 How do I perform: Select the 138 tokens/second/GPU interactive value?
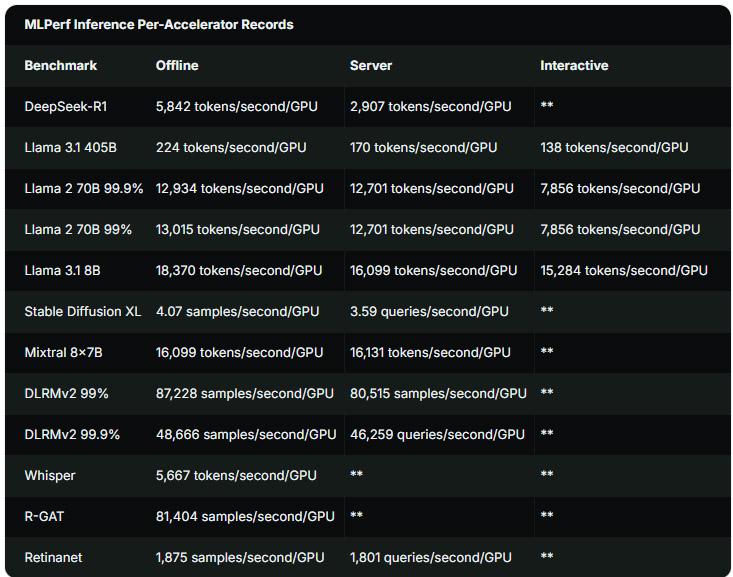[x=614, y=148]
